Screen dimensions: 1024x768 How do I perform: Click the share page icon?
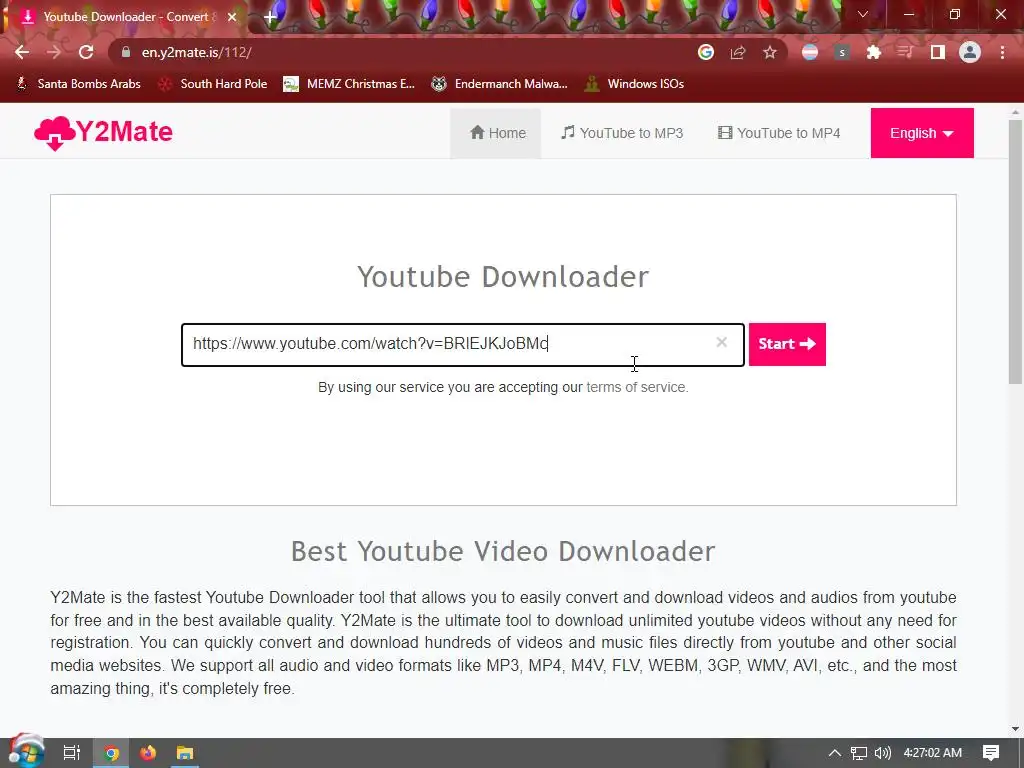click(x=738, y=52)
